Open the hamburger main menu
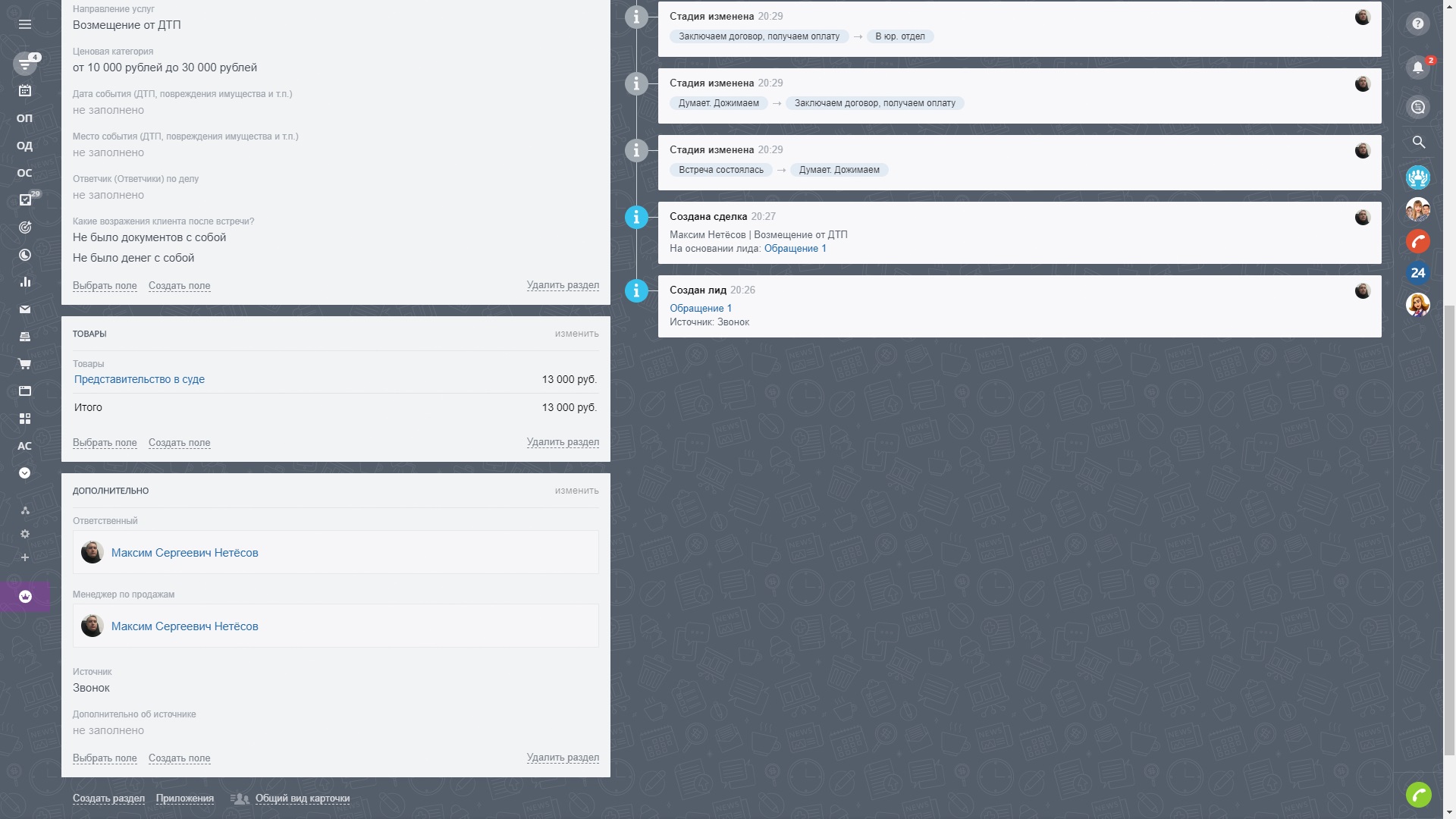This screenshot has width=1456, height=819. click(25, 24)
